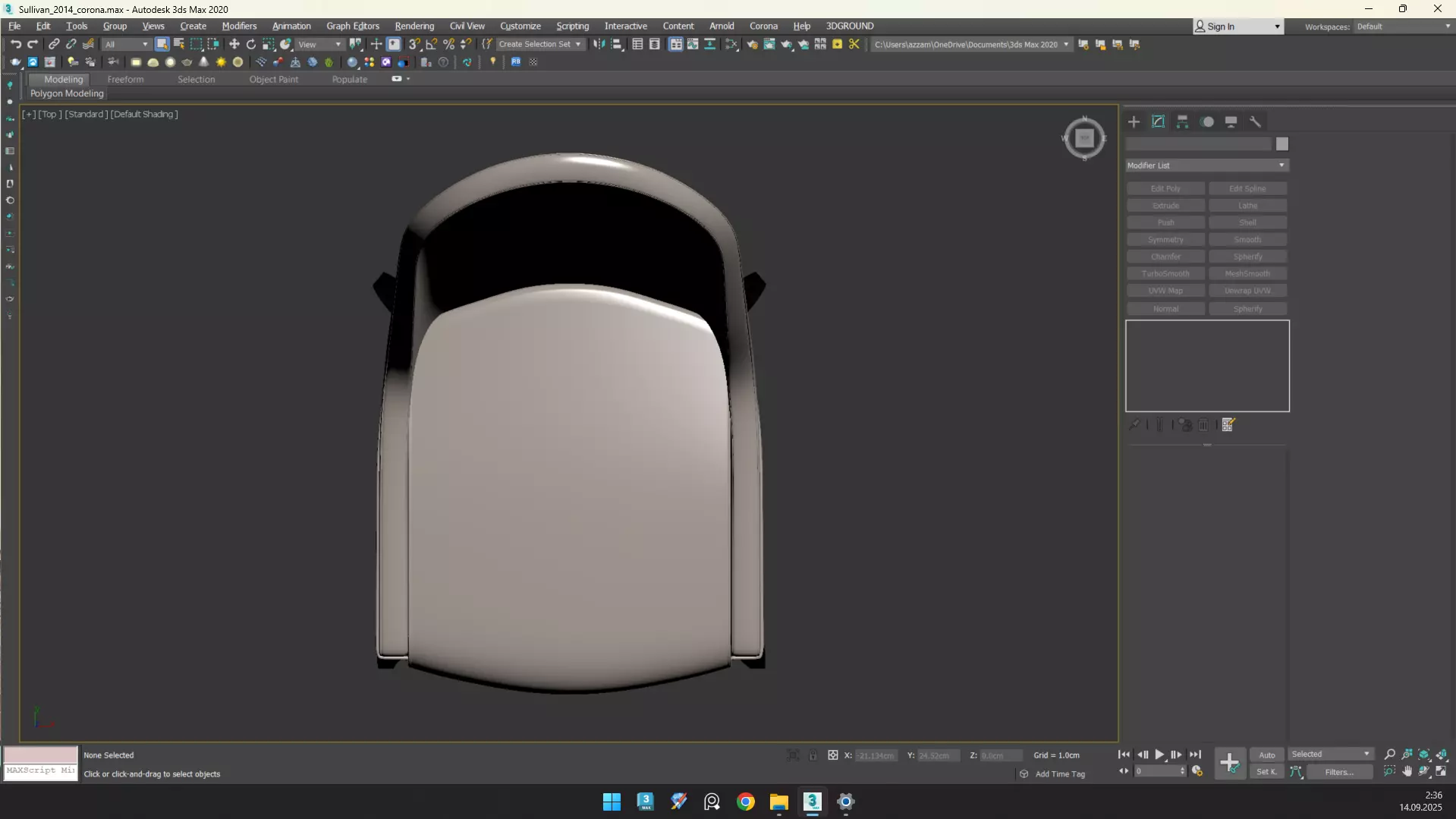This screenshot has width=1456, height=819.
Task: Open the Modifiers menu
Action: pos(239,26)
